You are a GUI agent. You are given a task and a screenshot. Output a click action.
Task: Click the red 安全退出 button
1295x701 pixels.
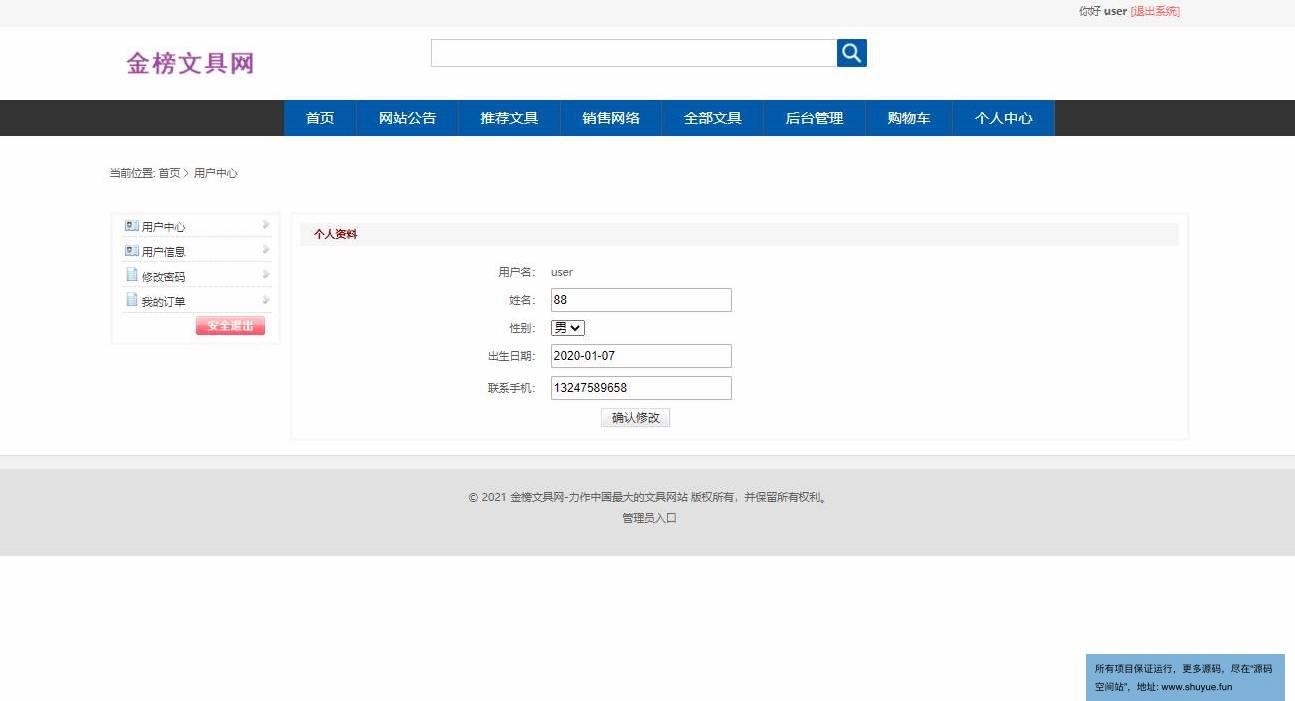tap(230, 326)
